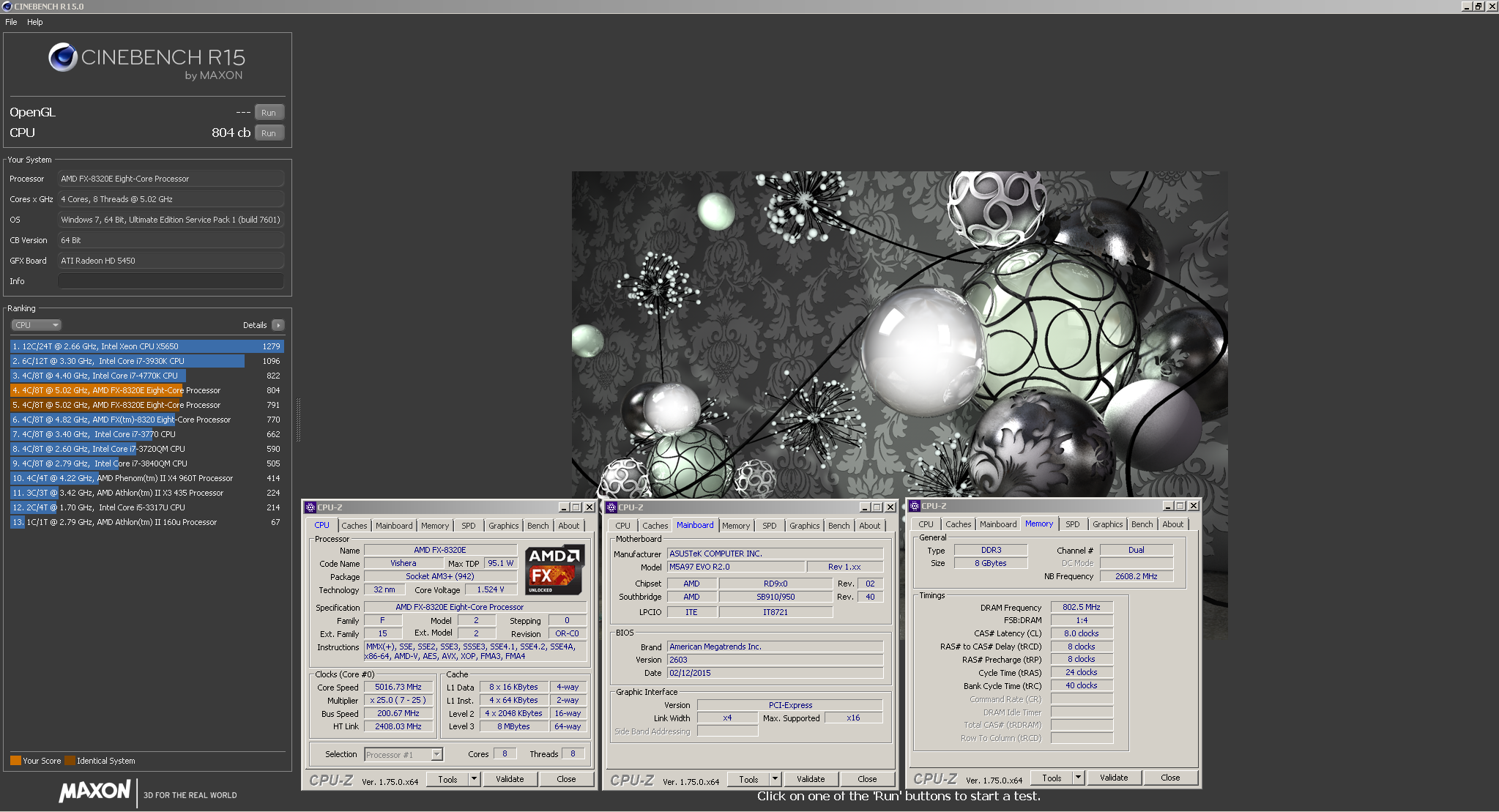The width and height of the screenshot is (1499, 812).
Task: Open Graphics tab in Mainboard CPU-Z window
Action: (x=805, y=526)
